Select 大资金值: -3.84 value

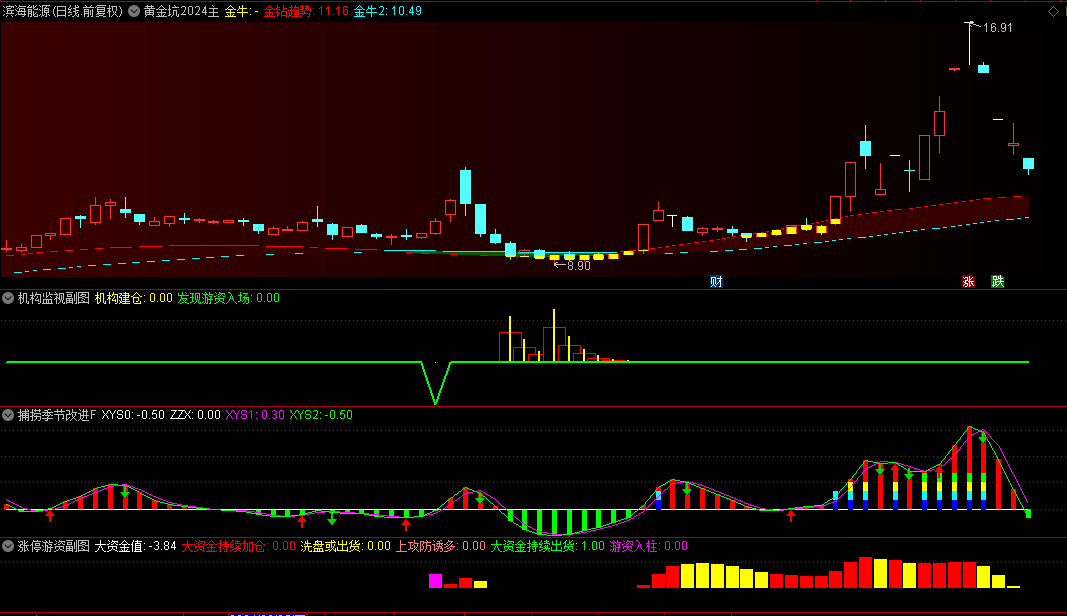(x=135, y=546)
